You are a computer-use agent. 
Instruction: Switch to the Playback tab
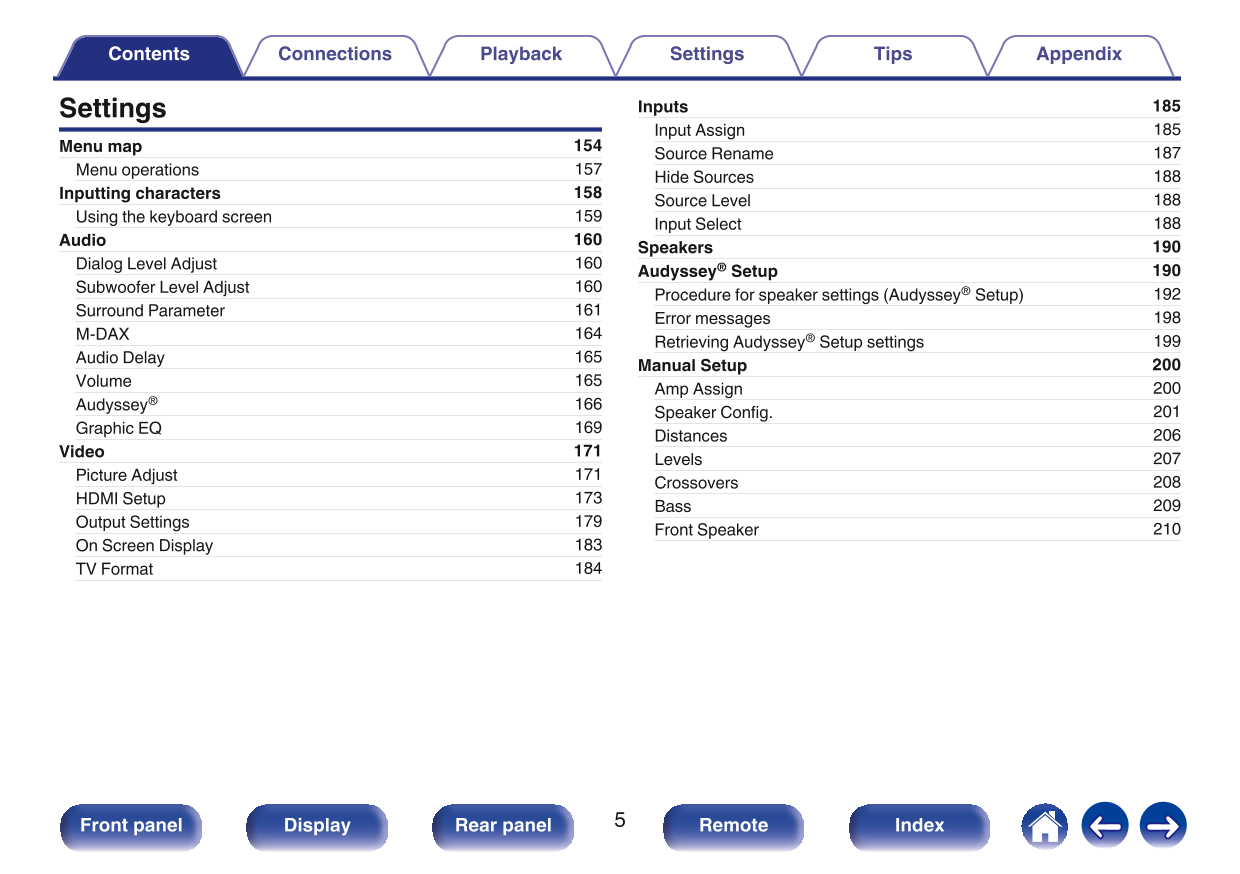521,55
